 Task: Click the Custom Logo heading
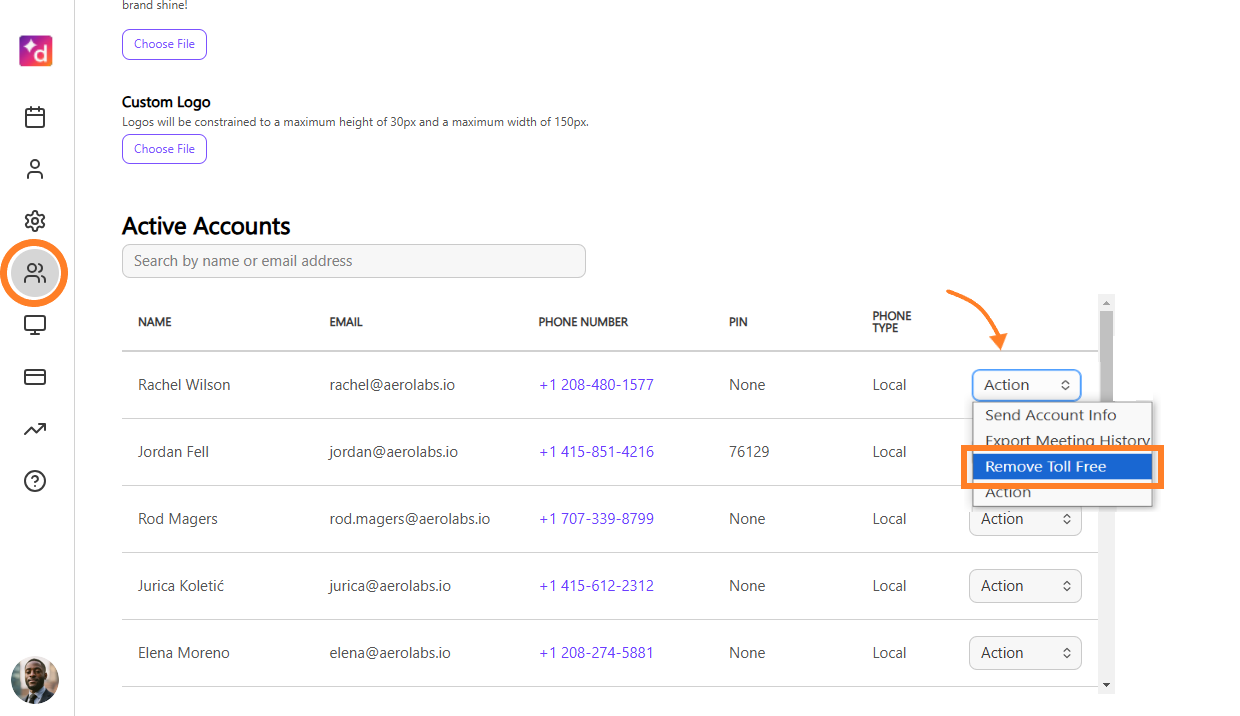(x=166, y=102)
